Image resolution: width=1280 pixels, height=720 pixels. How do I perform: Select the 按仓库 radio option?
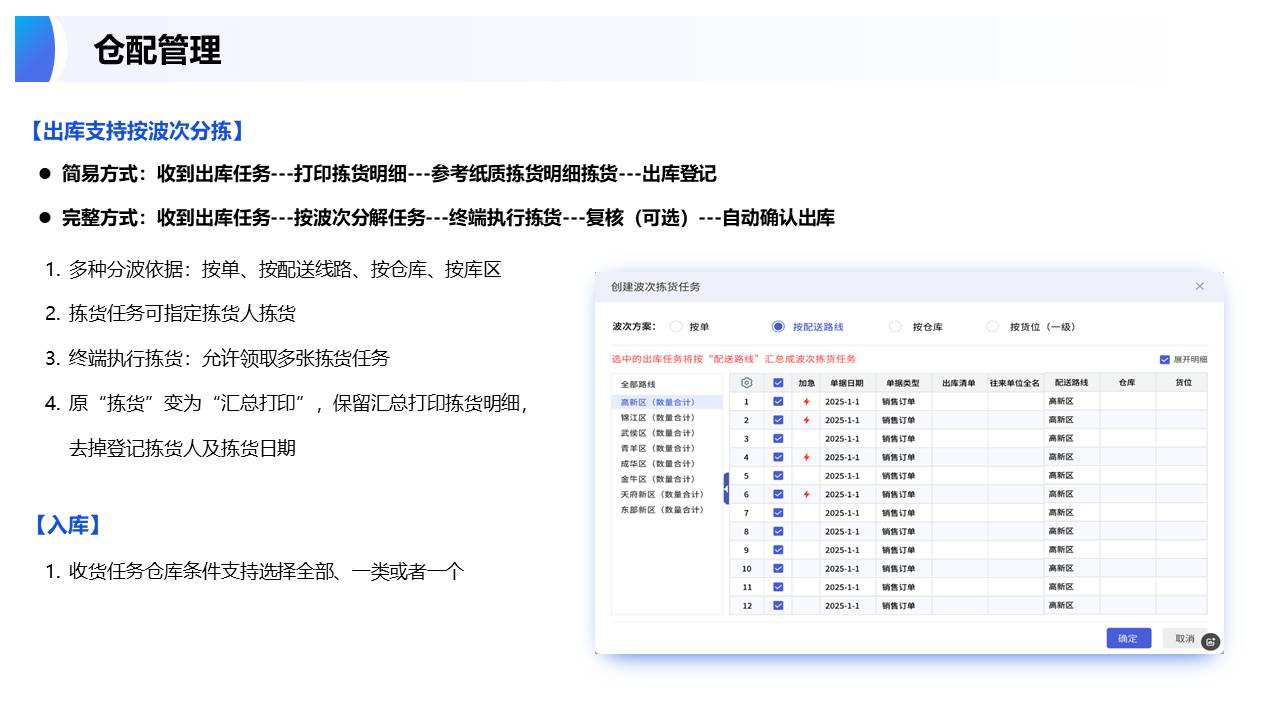point(895,326)
